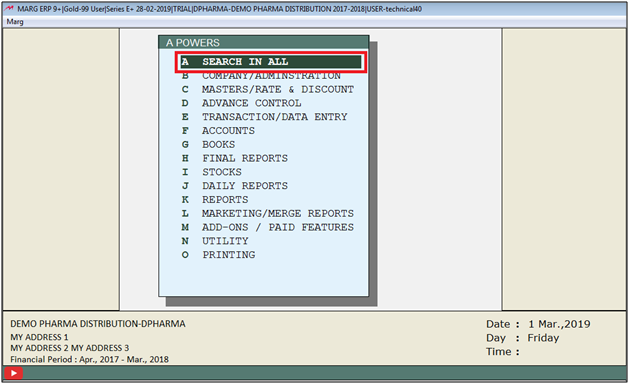Select Books from the list
The width and height of the screenshot is (630, 384).
[x=208, y=145]
